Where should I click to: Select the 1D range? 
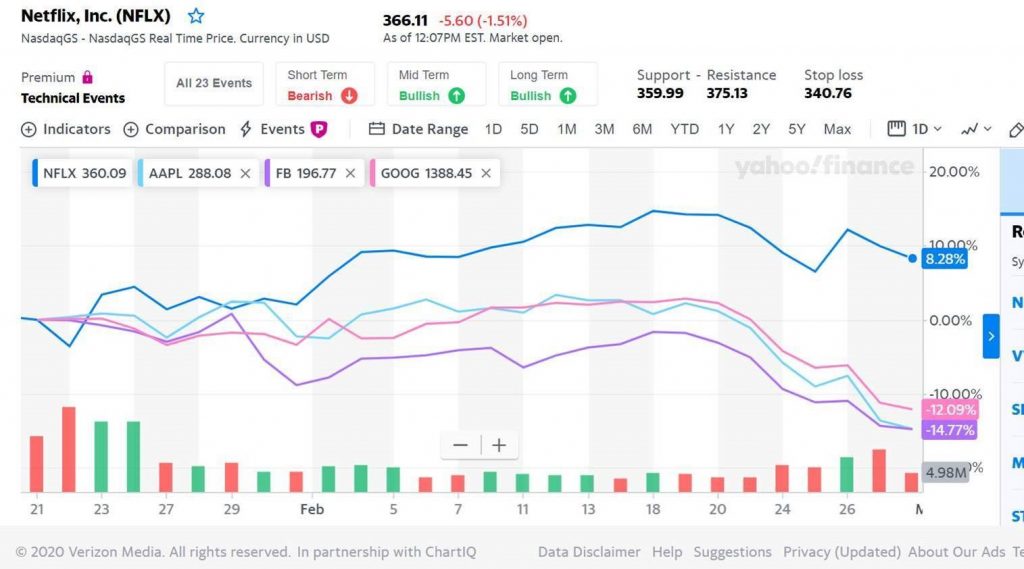493,129
